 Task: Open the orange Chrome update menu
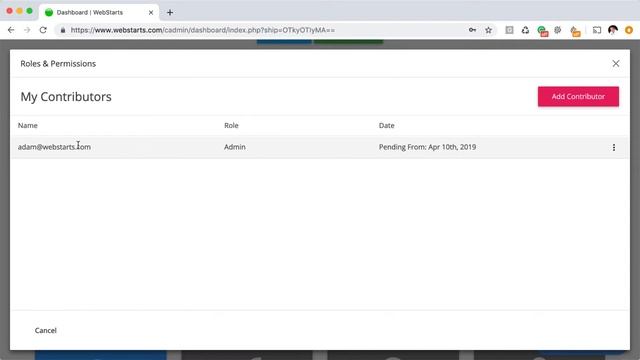coord(629,30)
